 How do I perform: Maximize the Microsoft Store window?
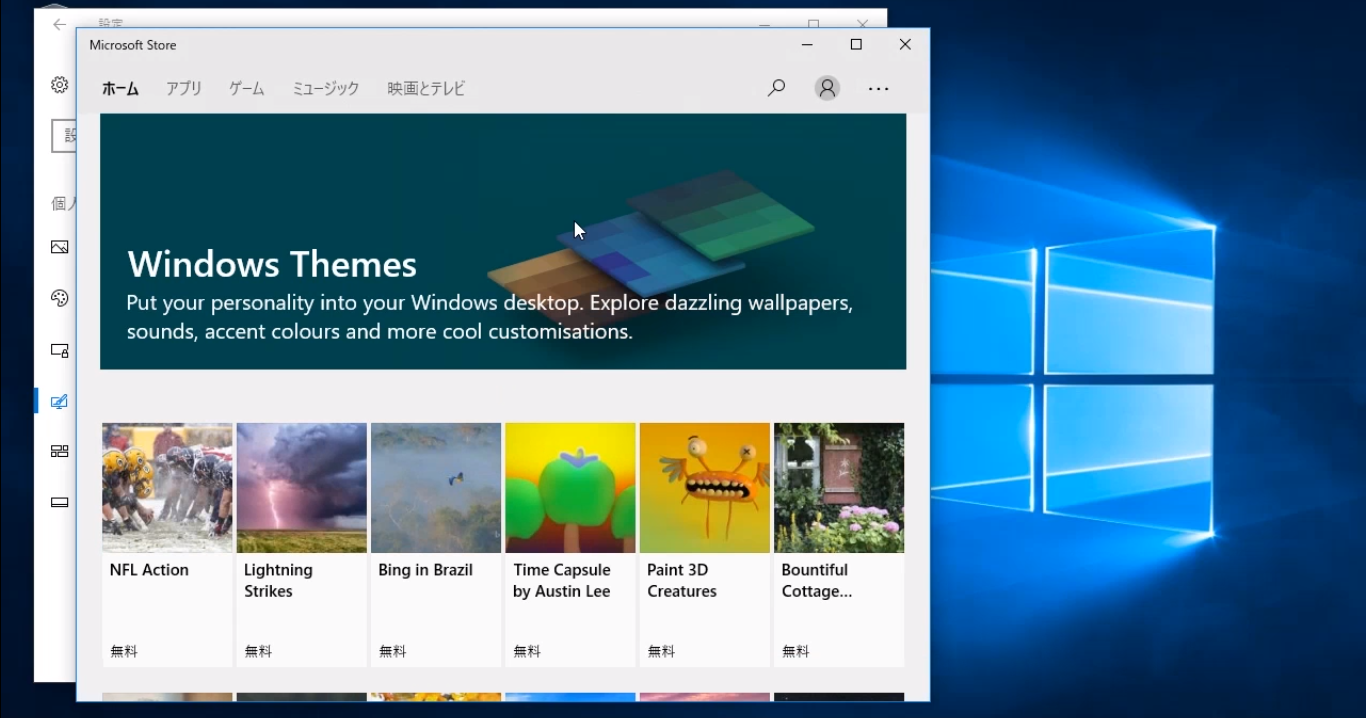(856, 45)
